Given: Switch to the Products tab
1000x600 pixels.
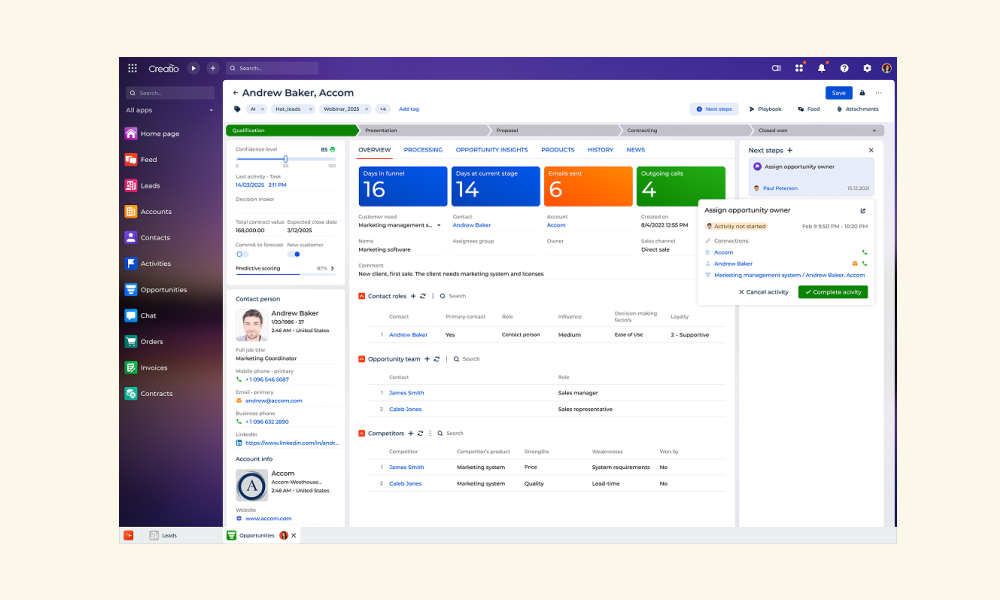Looking at the screenshot, I should [x=558, y=150].
